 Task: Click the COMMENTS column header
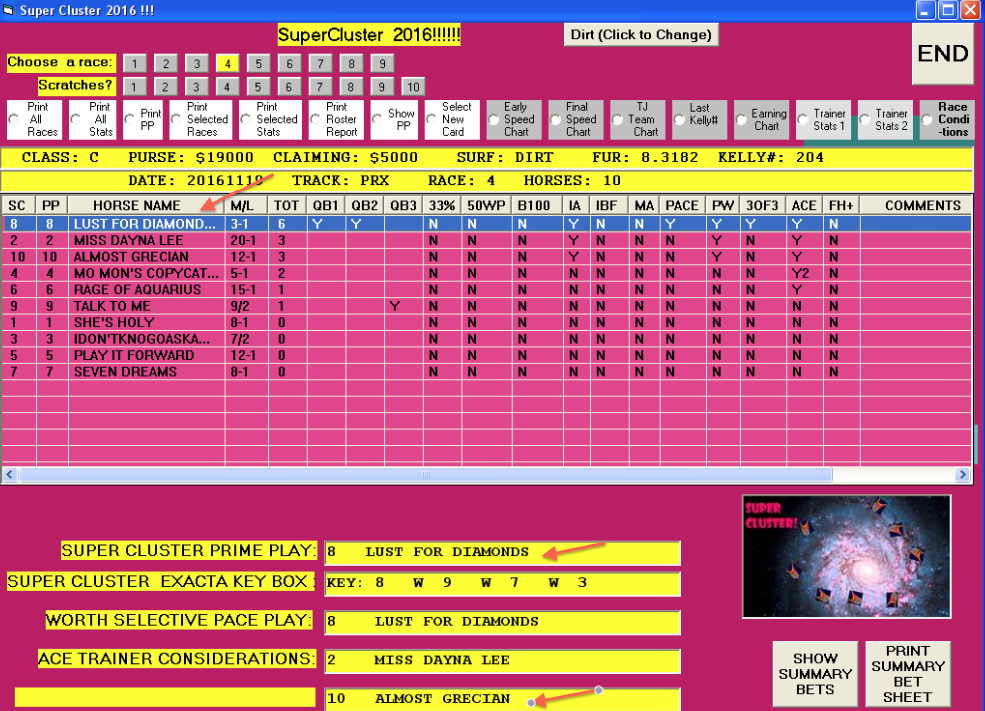point(916,205)
